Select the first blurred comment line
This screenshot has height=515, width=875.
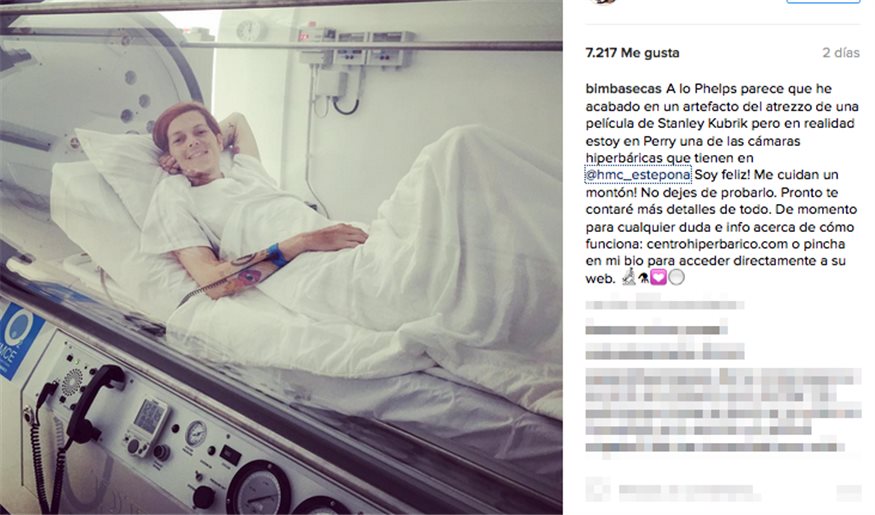pyautogui.click(x=664, y=305)
